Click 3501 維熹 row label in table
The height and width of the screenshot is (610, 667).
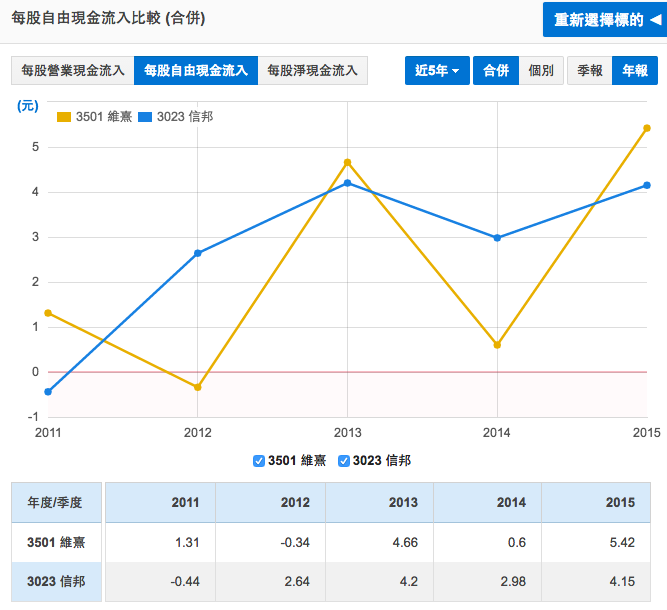click(x=56, y=542)
